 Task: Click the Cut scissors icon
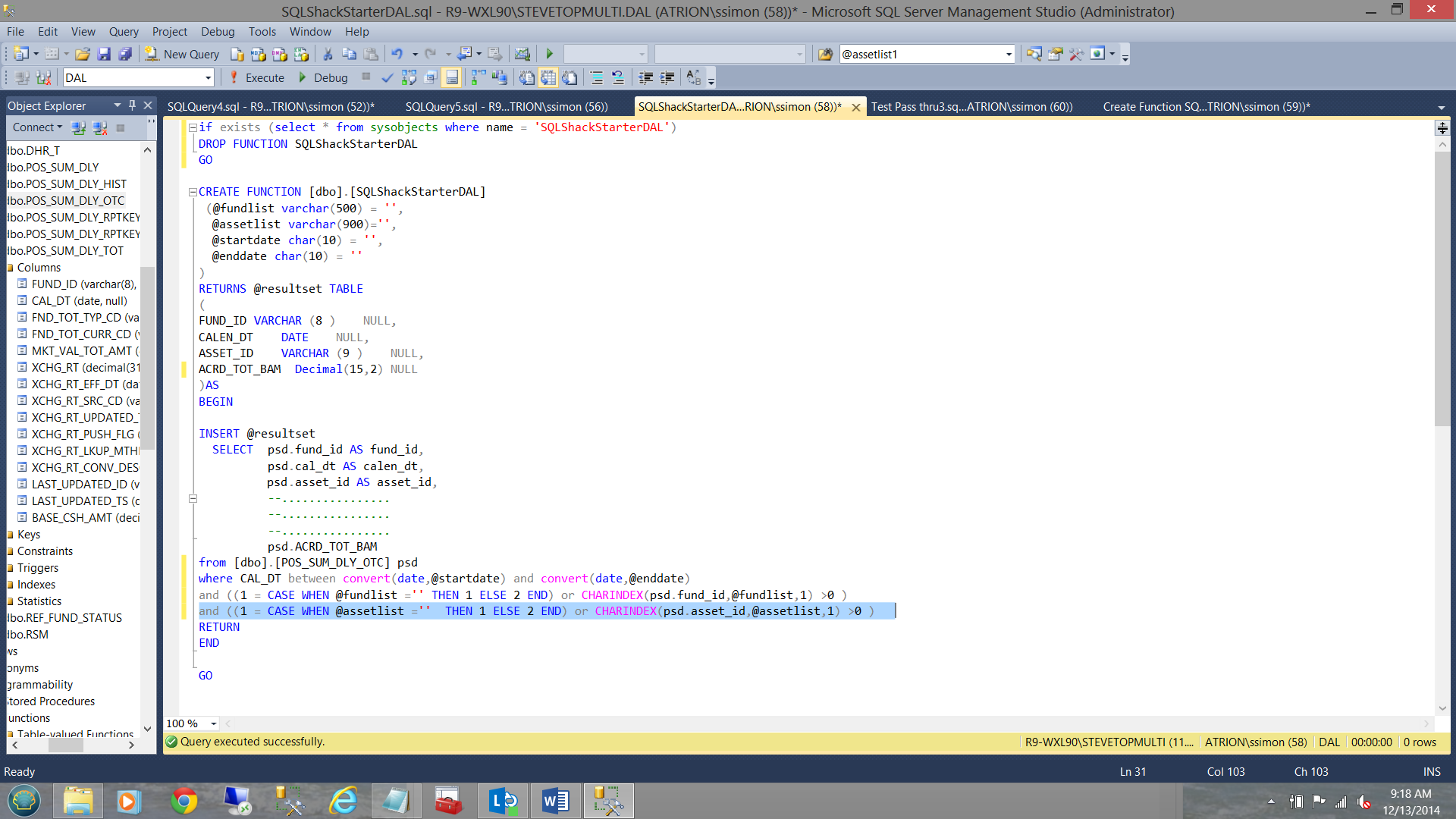click(x=328, y=54)
